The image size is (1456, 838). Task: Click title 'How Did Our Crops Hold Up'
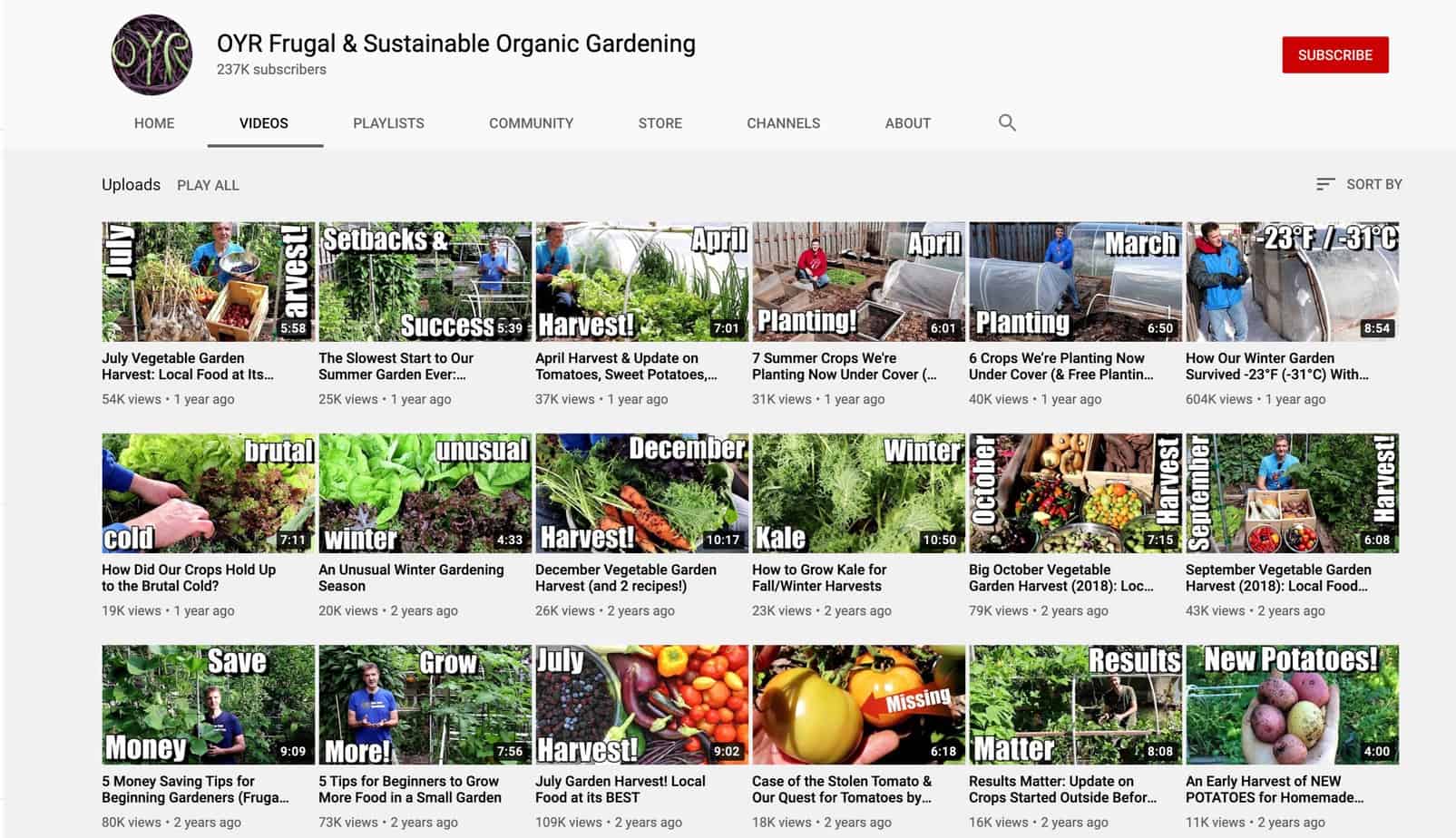click(189, 578)
